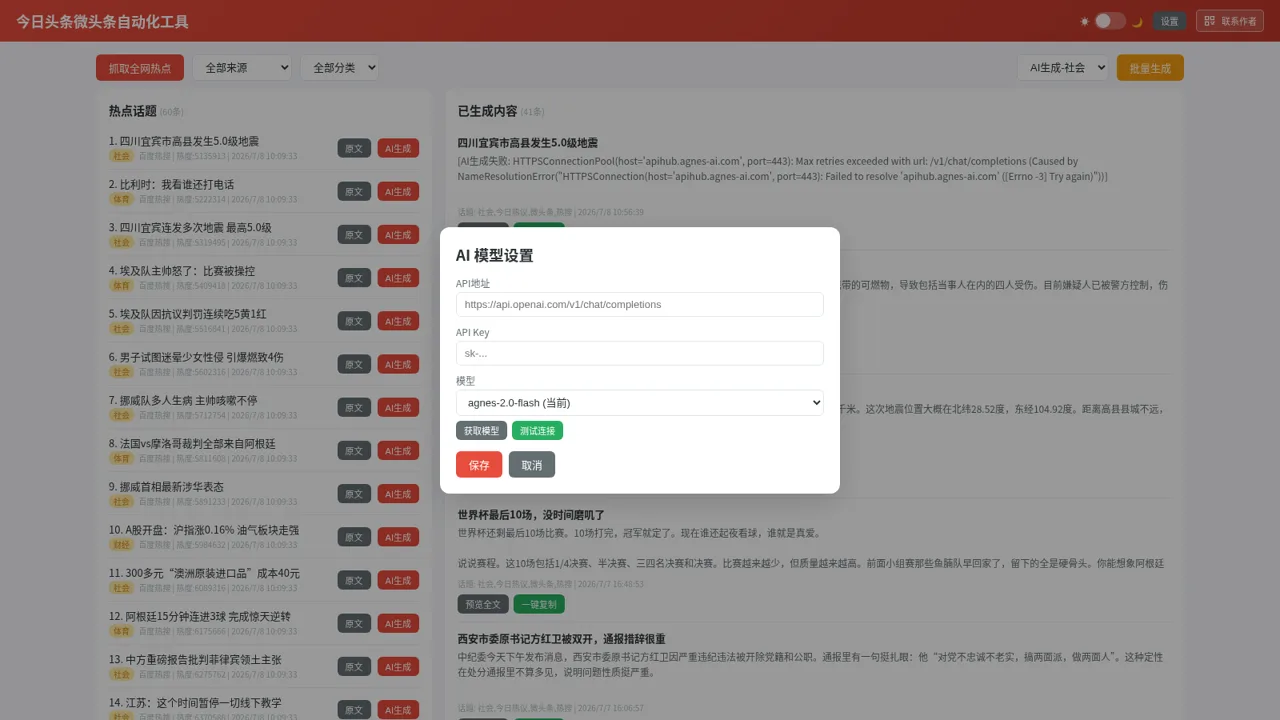Image resolution: width=1280 pixels, height=720 pixels.
Task: Click app title 今日头条微头条自动化工具
Action: click(x=102, y=21)
